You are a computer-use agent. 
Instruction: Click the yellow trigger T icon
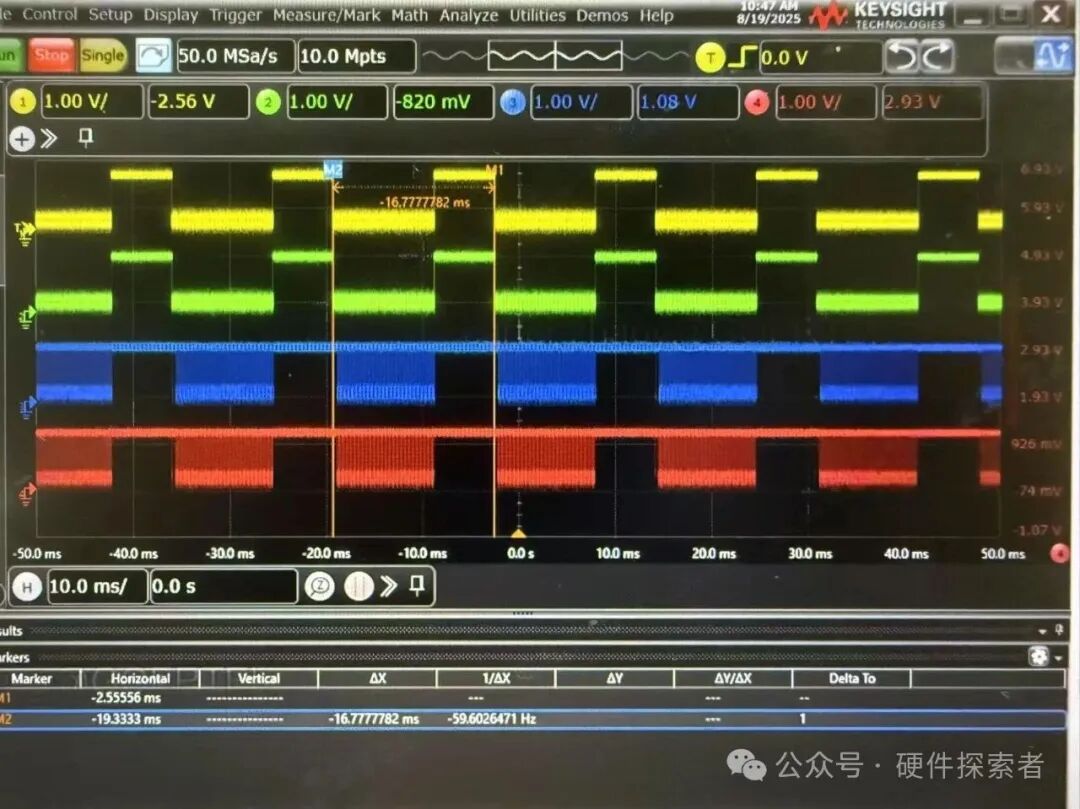click(710, 58)
